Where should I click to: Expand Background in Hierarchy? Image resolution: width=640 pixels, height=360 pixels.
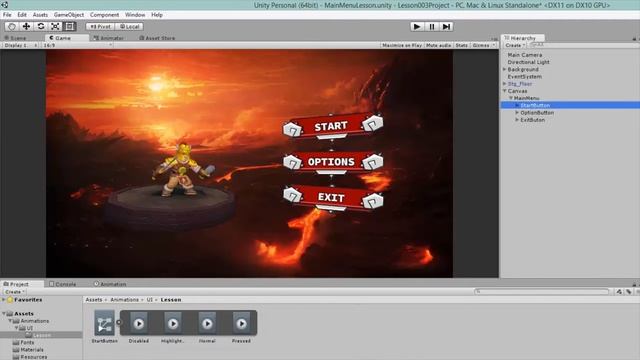click(x=504, y=69)
